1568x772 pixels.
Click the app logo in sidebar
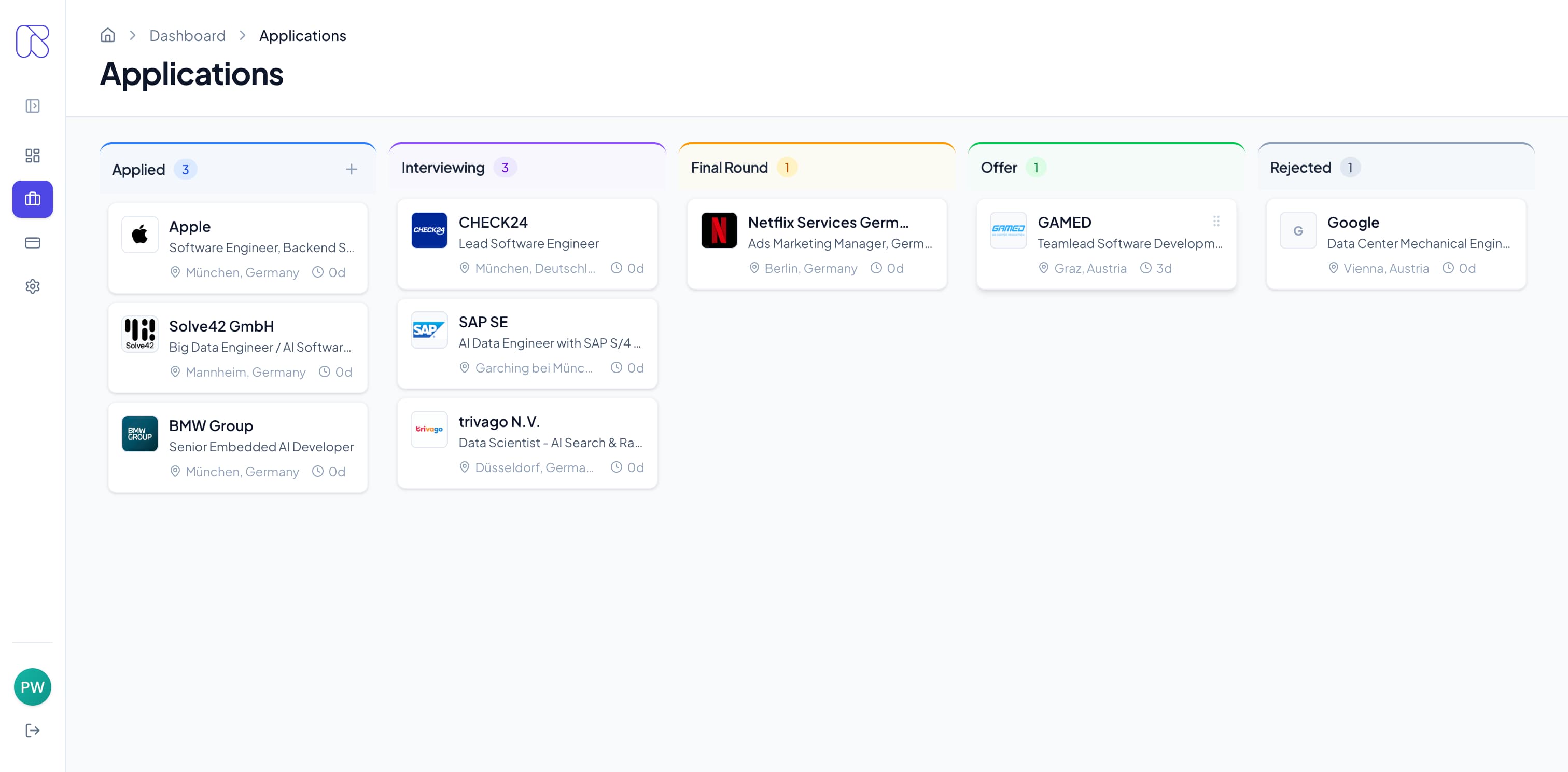[32, 42]
